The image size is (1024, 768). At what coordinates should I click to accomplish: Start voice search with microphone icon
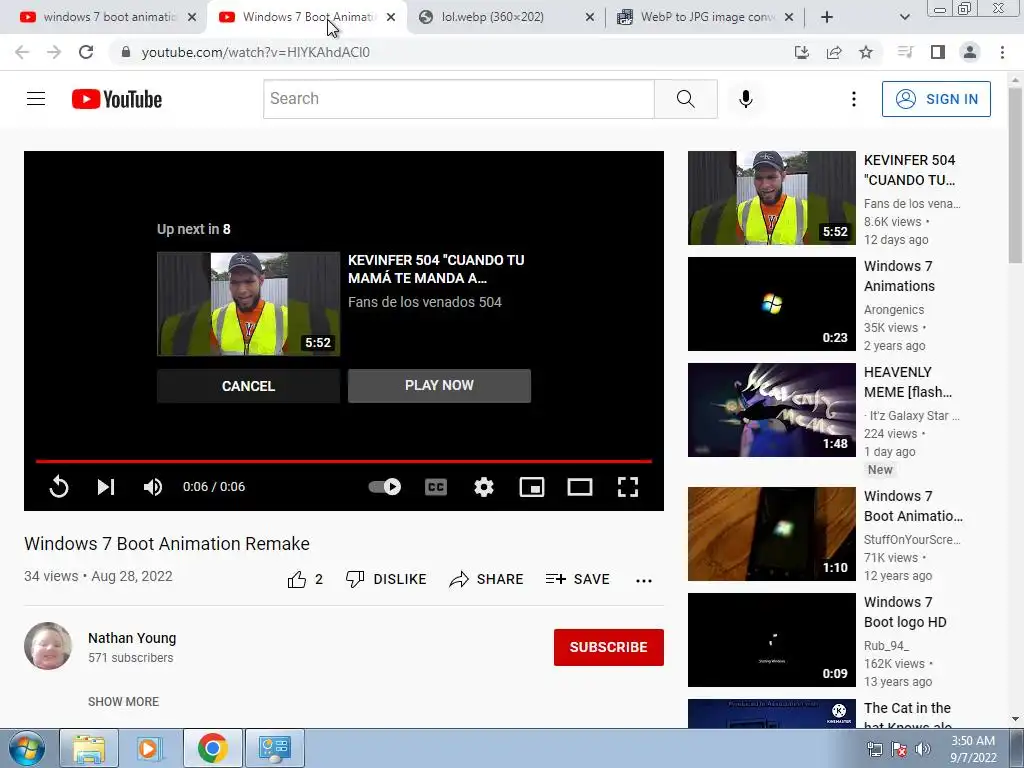(745, 99)
